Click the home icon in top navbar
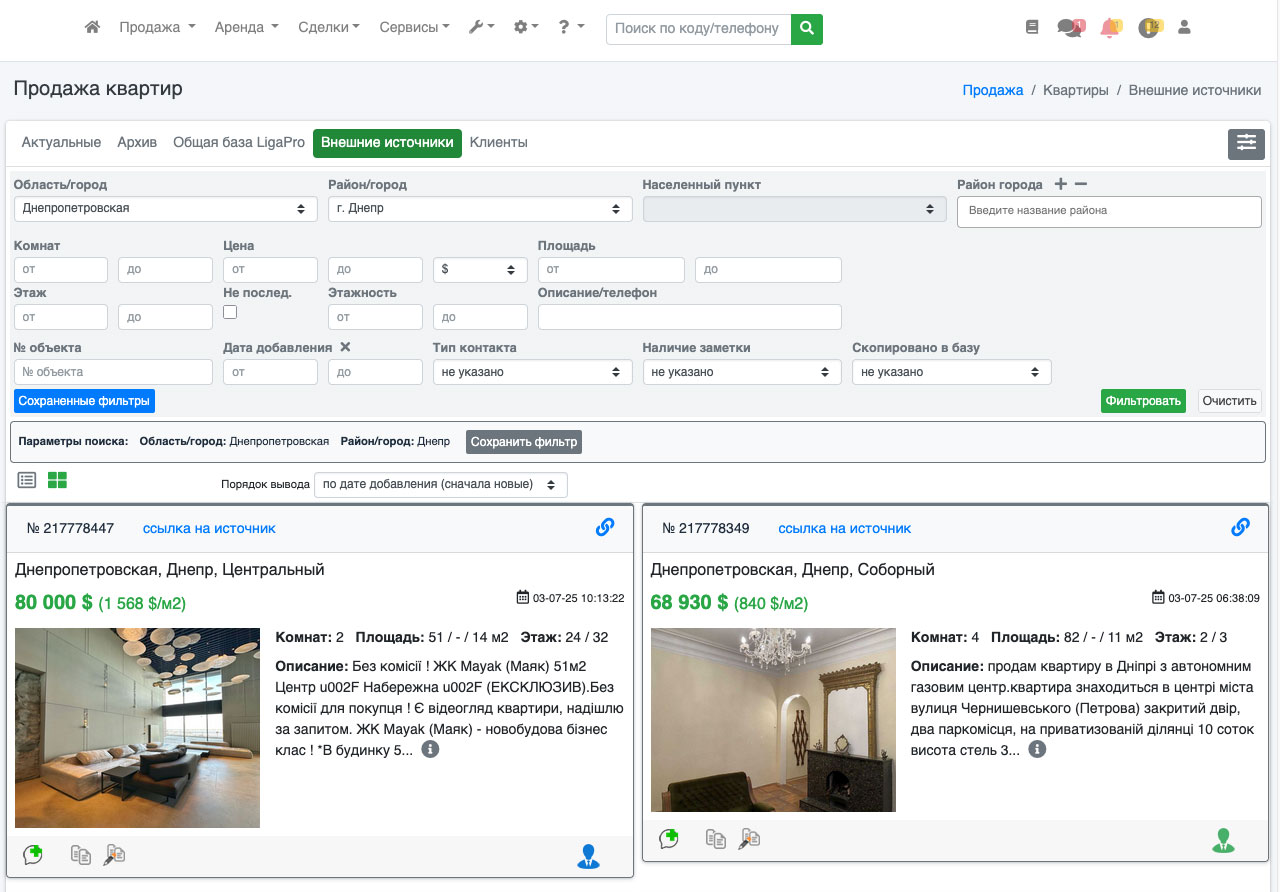1280x892 pixels. [93, 28]
